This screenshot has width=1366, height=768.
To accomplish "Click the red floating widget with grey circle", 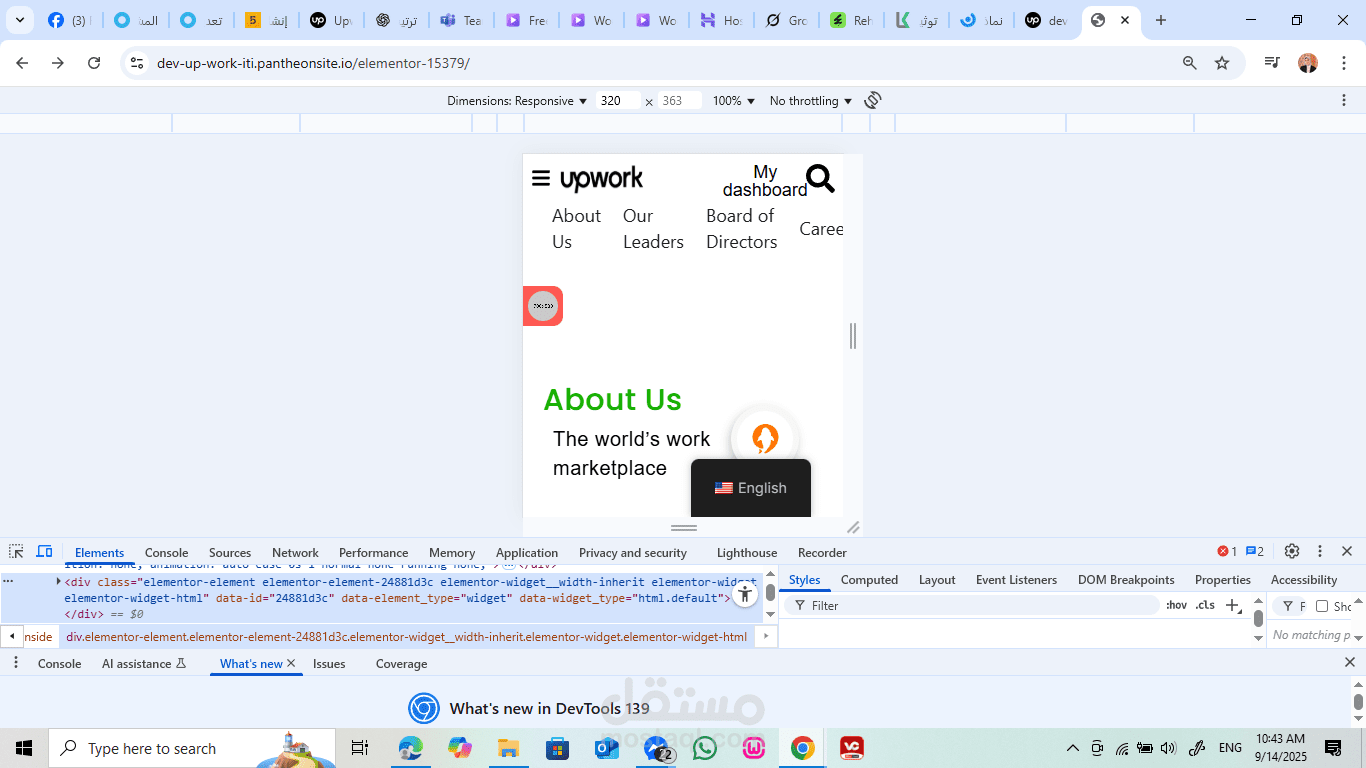I will tap(543, 306).
